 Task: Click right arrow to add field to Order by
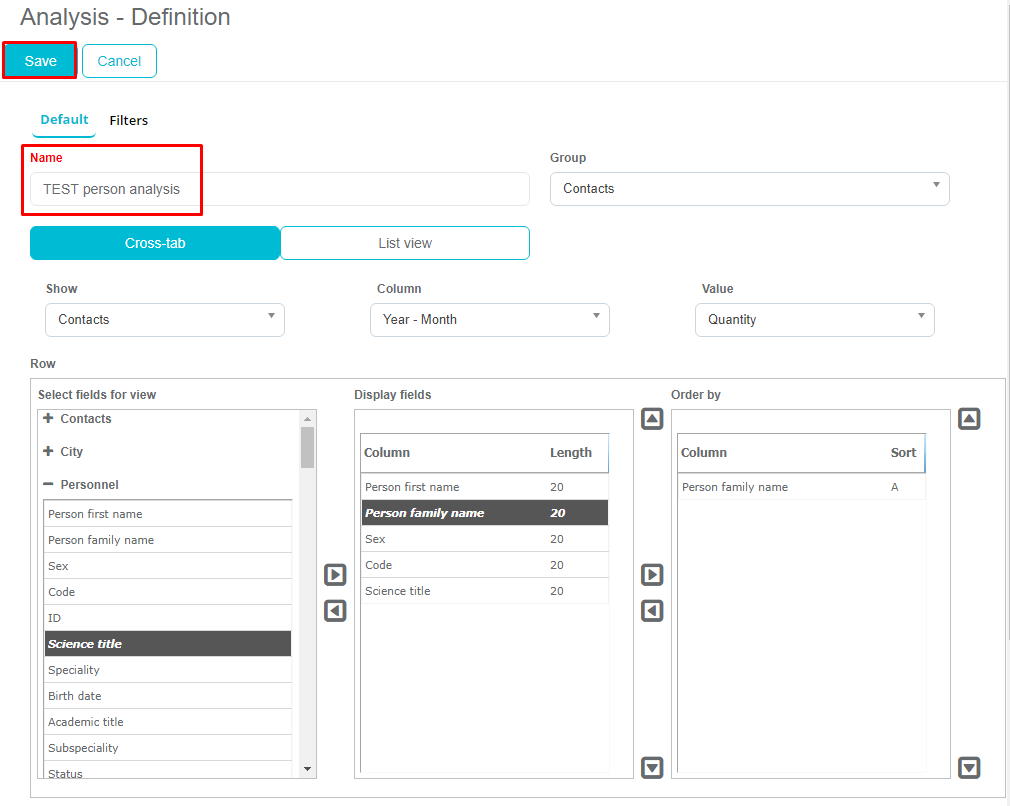point(652,575)
